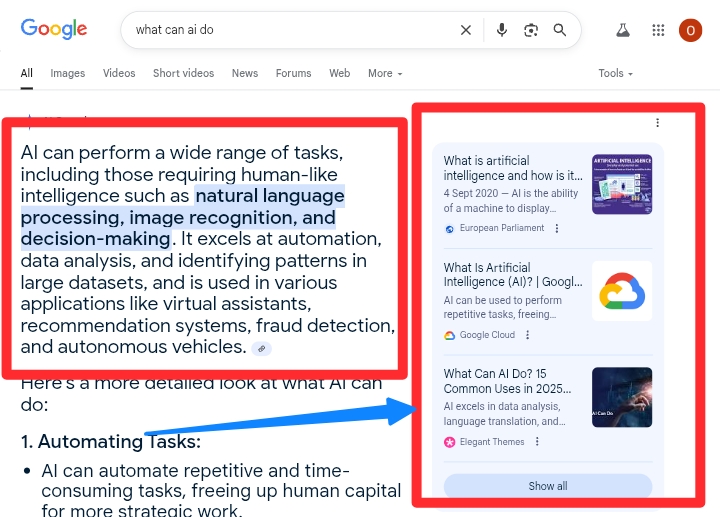Open the Forums tab
The width and height of the screenshot is (720, 517).
[x=293, y=73]
